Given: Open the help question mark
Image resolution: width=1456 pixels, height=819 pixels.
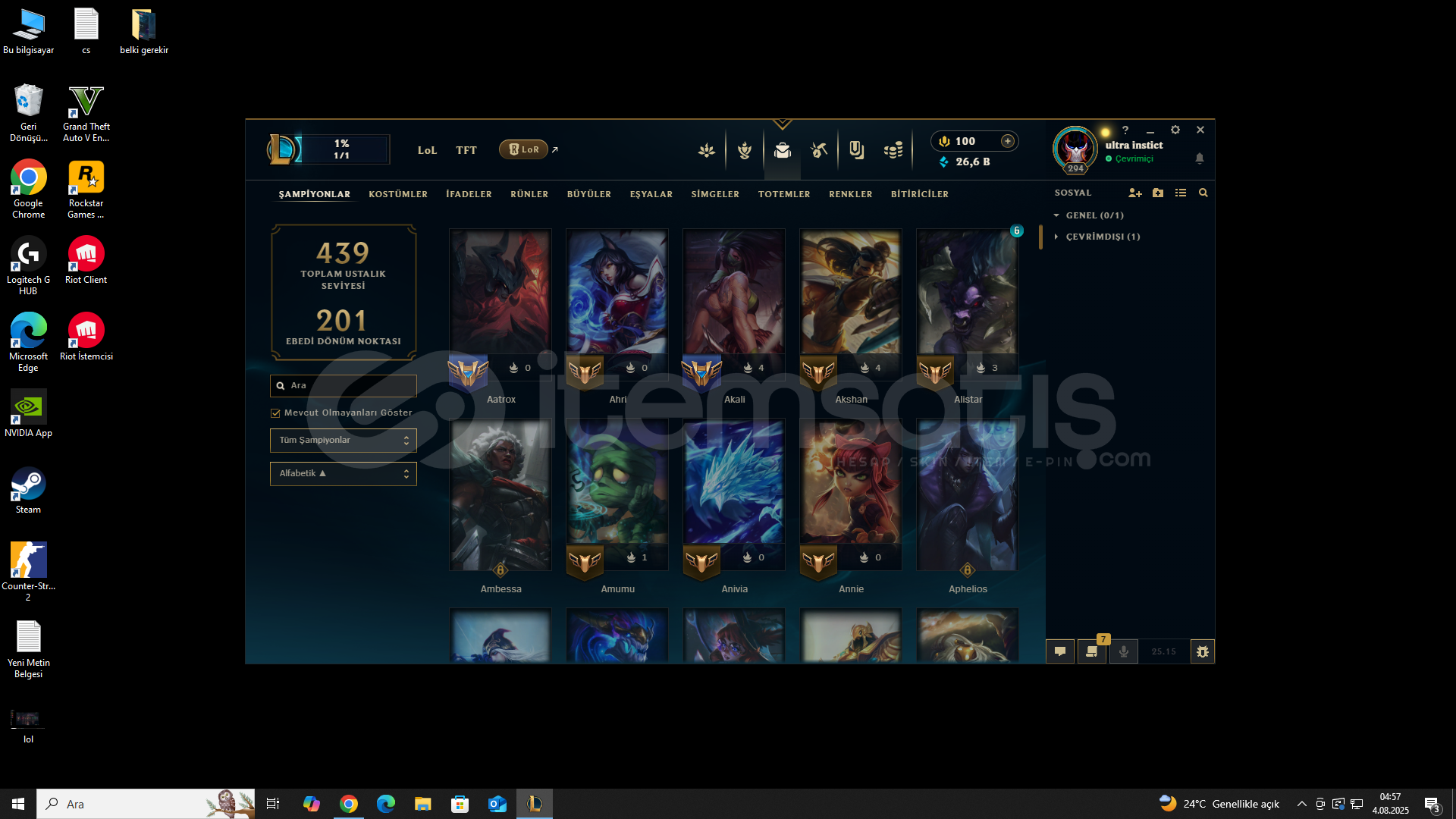Looking at the screenshot, I should pyautogui.click(x=1125, y=130).
